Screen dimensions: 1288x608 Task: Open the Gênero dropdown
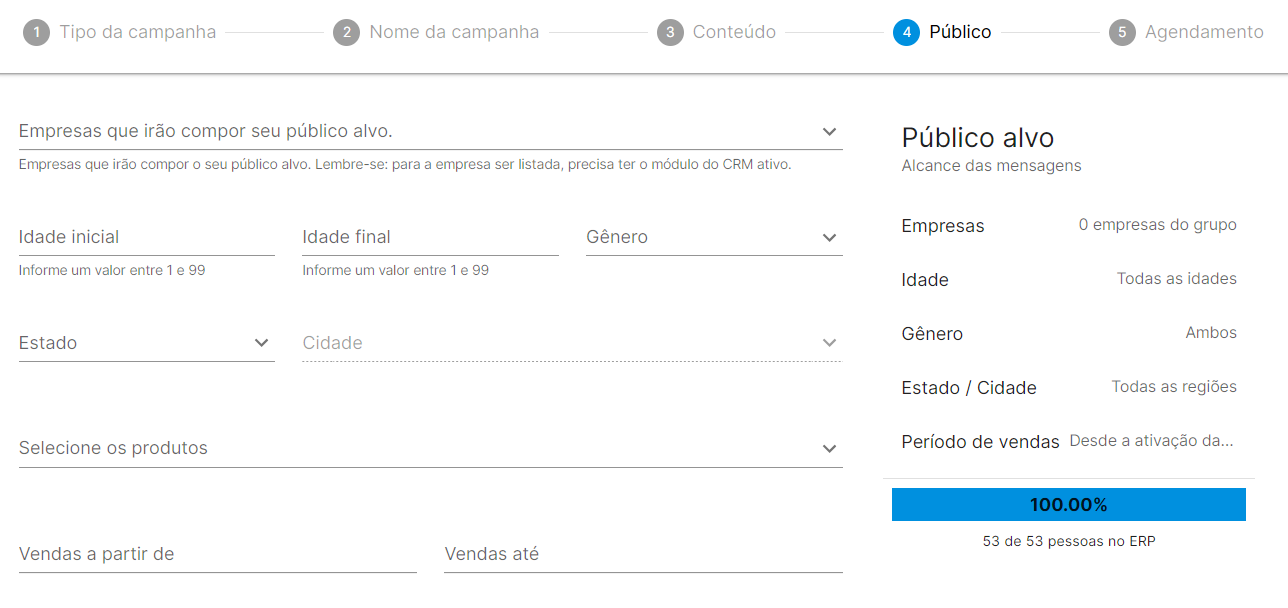829,238
